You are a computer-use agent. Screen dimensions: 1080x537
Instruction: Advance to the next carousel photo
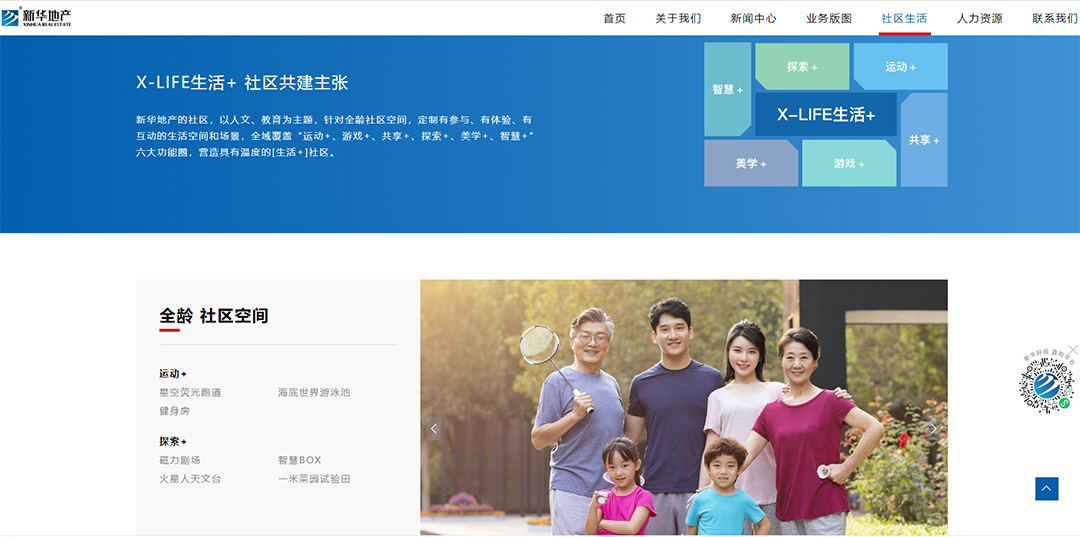pos(934,429)
